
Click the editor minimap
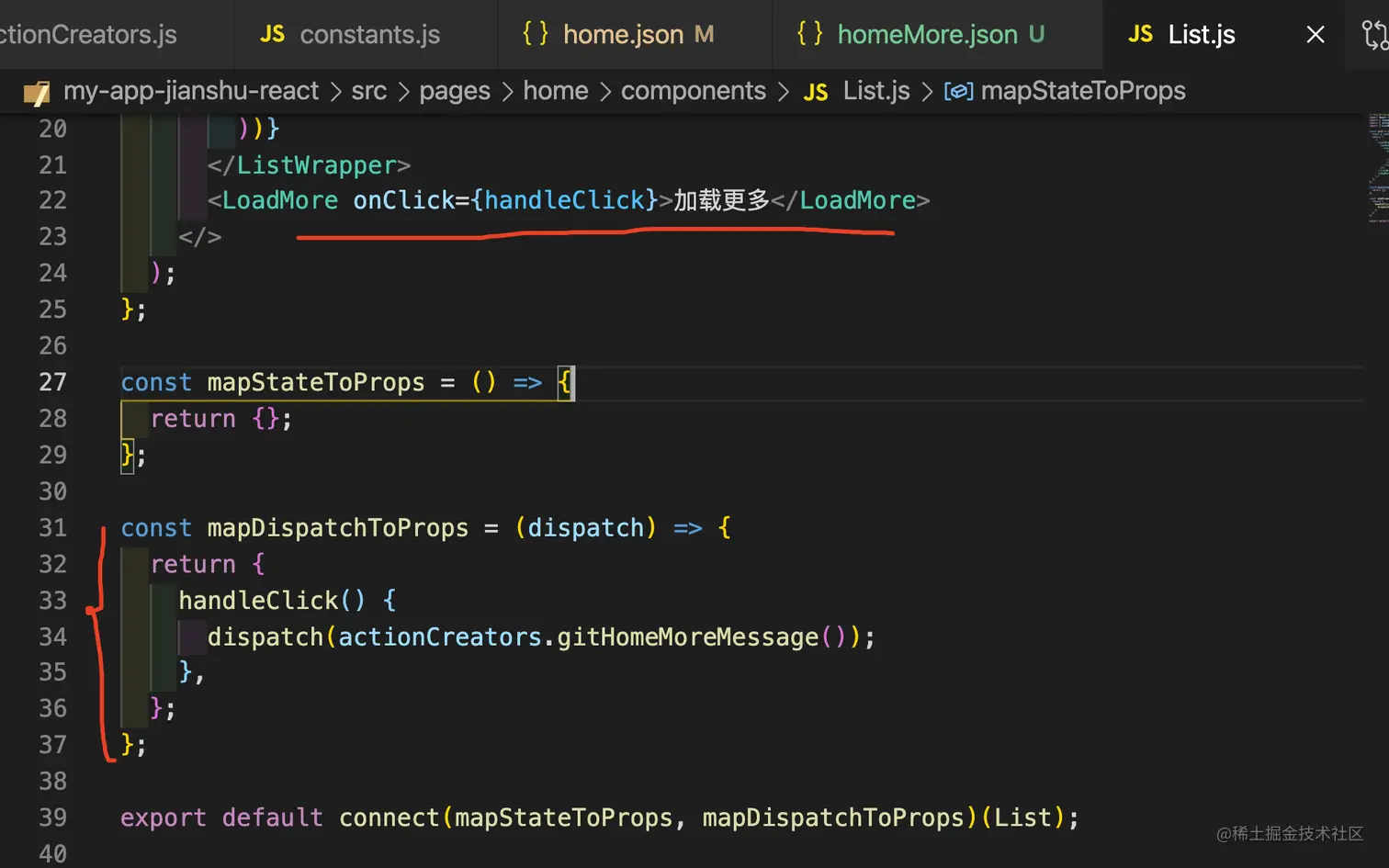point(1377,168)
